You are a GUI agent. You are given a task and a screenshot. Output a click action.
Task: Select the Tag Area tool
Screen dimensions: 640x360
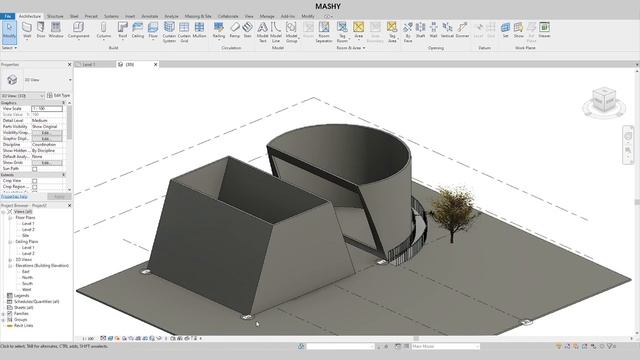click(x=392, y=32)
